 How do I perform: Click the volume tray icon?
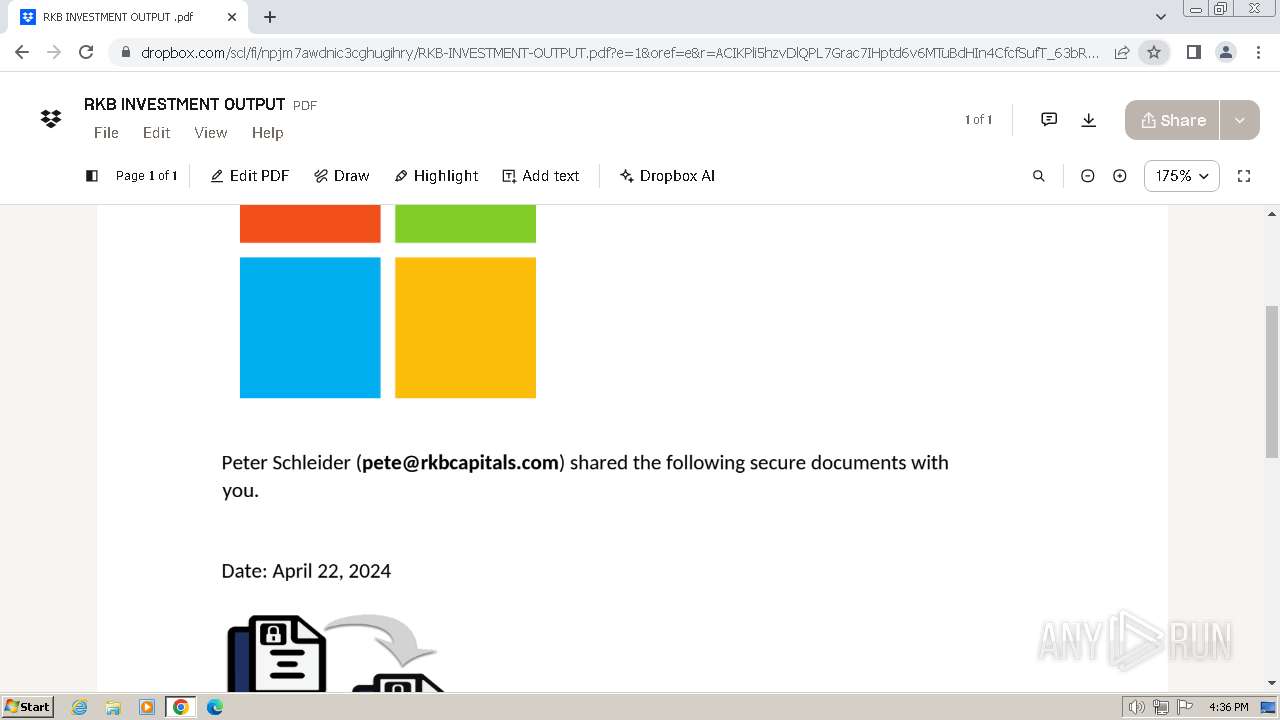tap(1137, 707)
